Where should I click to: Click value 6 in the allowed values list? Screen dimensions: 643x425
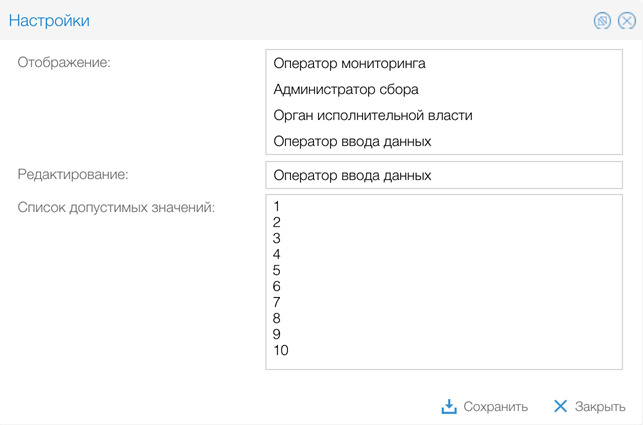coord(277,287)
